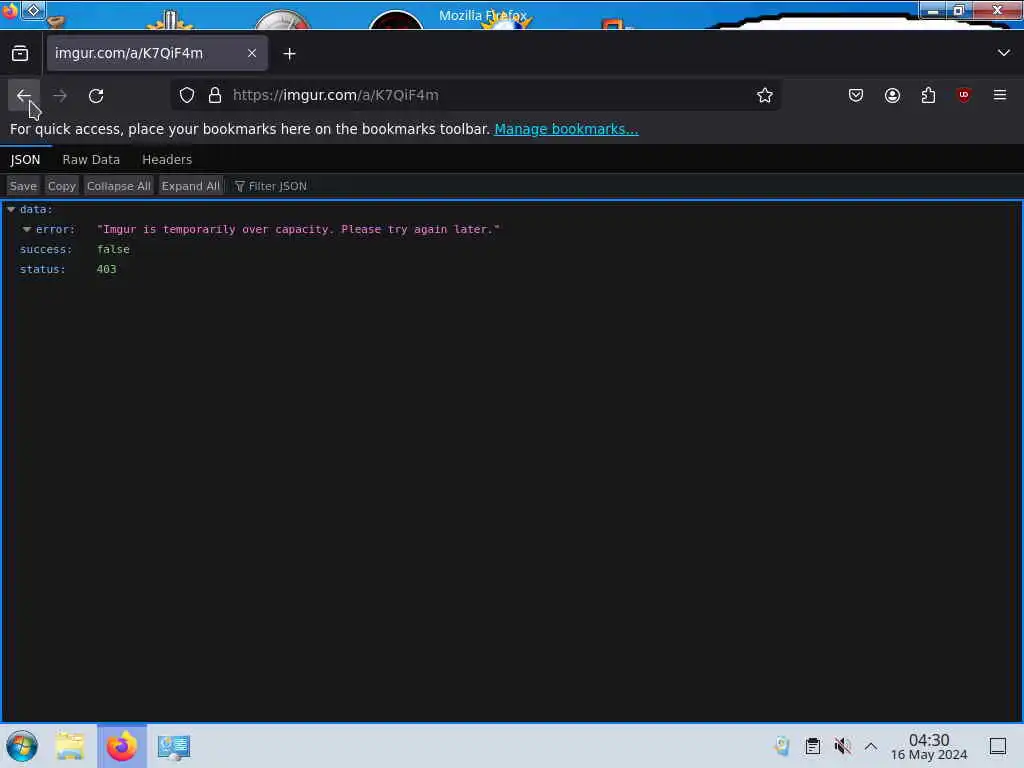Viewport: 1024px width, 768px height.
Task: Open the clipboard tray icon
Action: (812, 746)
